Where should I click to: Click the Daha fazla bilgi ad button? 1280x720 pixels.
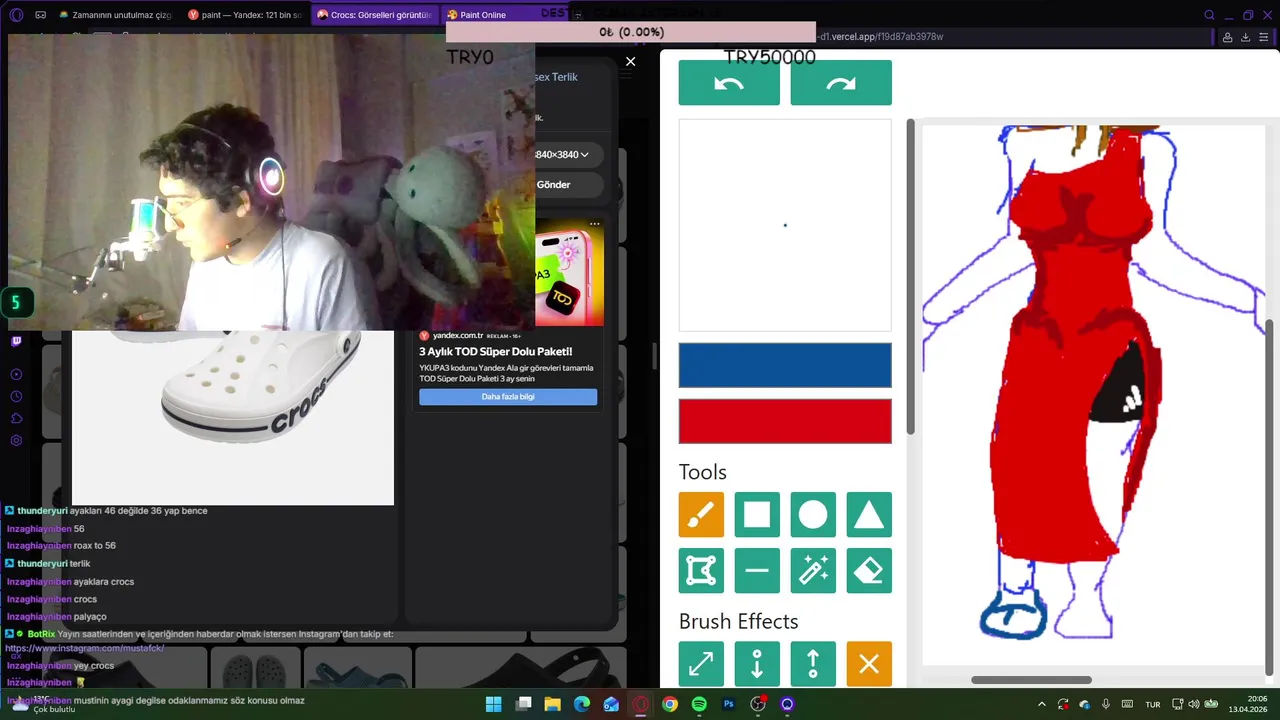click(x=508, y=397)
